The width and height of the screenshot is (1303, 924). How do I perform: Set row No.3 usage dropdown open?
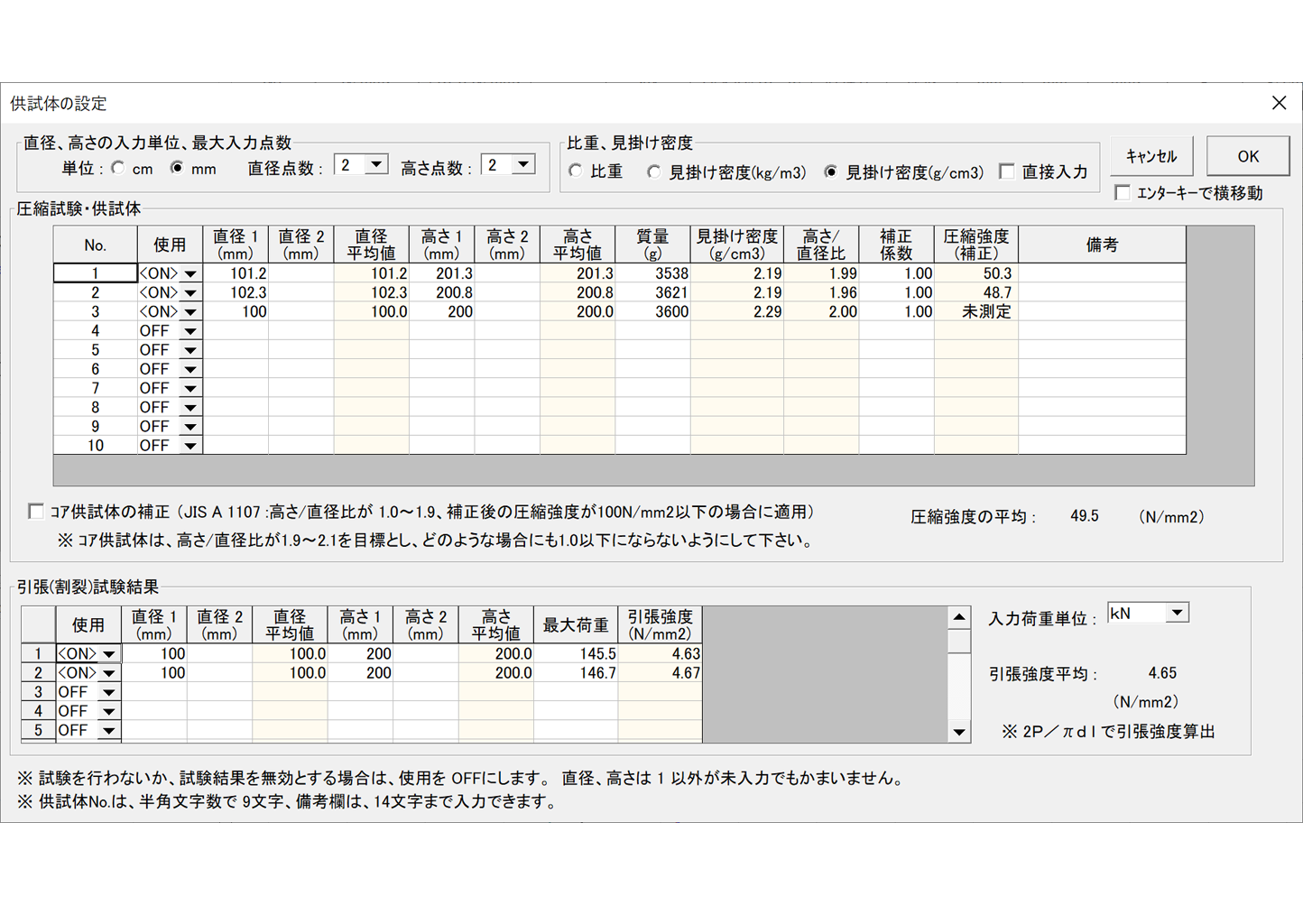(x=189, y=311)
